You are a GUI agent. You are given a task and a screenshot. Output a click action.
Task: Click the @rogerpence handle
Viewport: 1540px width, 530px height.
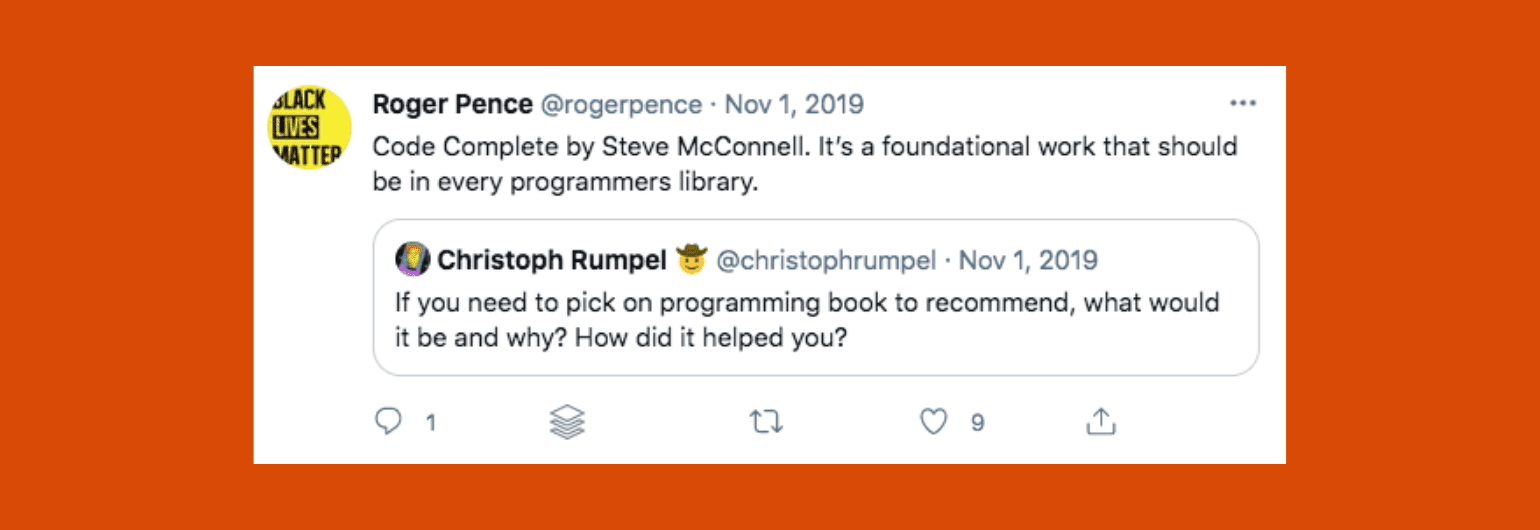point(621,104)
